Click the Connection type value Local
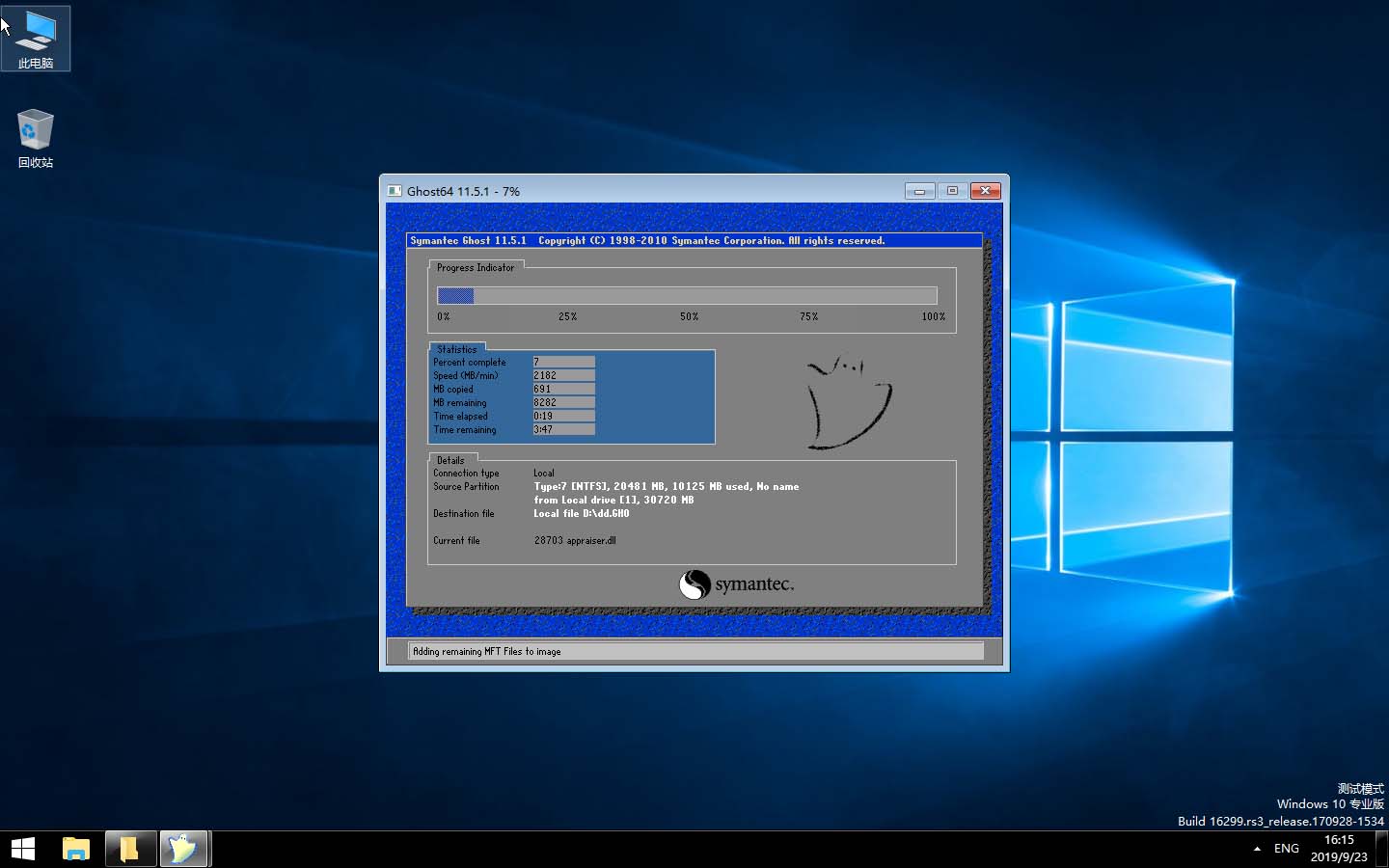This screenshot has width=1389, height=868. point(544,473)
